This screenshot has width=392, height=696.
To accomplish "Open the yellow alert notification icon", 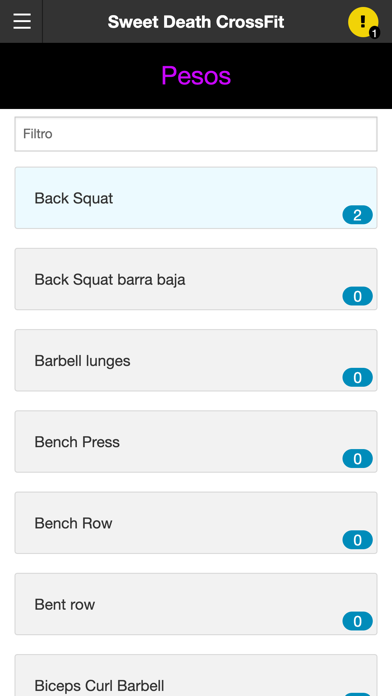I will (x=363, y=22).
